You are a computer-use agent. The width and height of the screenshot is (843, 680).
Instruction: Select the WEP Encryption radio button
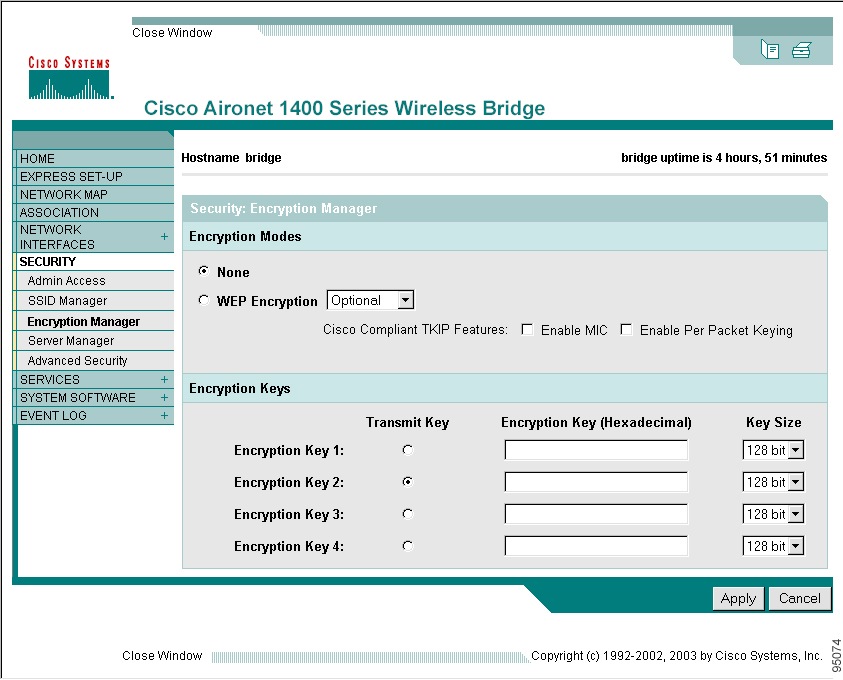[x=203, y=300]
